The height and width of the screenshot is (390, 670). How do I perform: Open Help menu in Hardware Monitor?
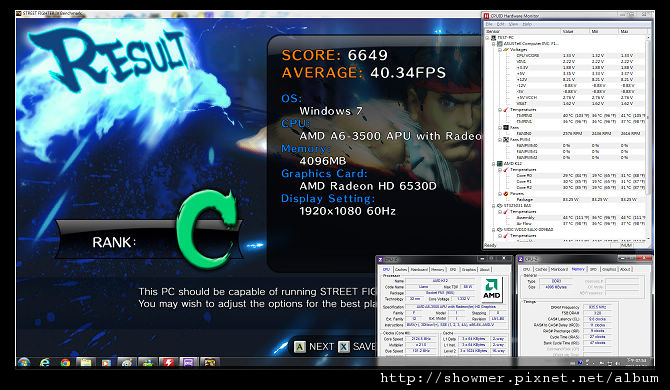527,24
